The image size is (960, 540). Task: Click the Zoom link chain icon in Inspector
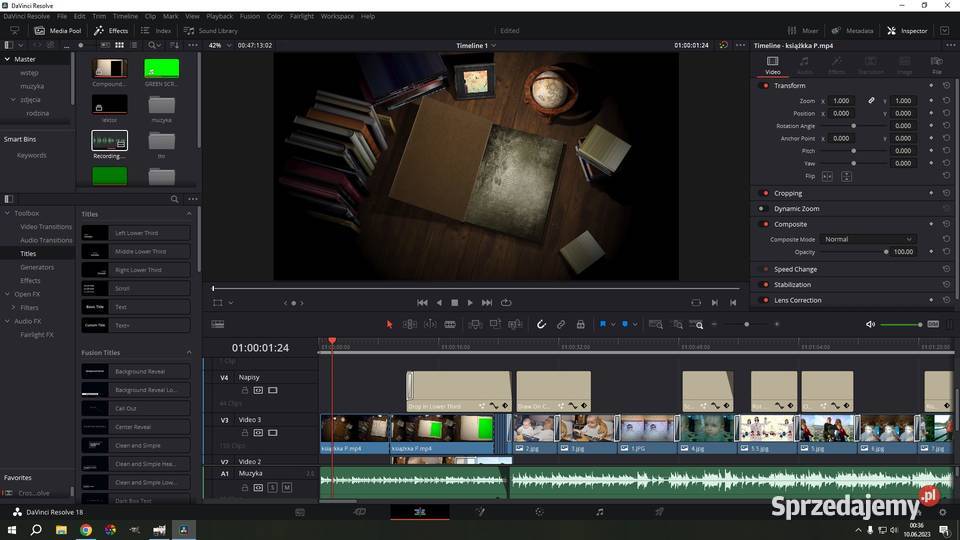click(871, 101)
